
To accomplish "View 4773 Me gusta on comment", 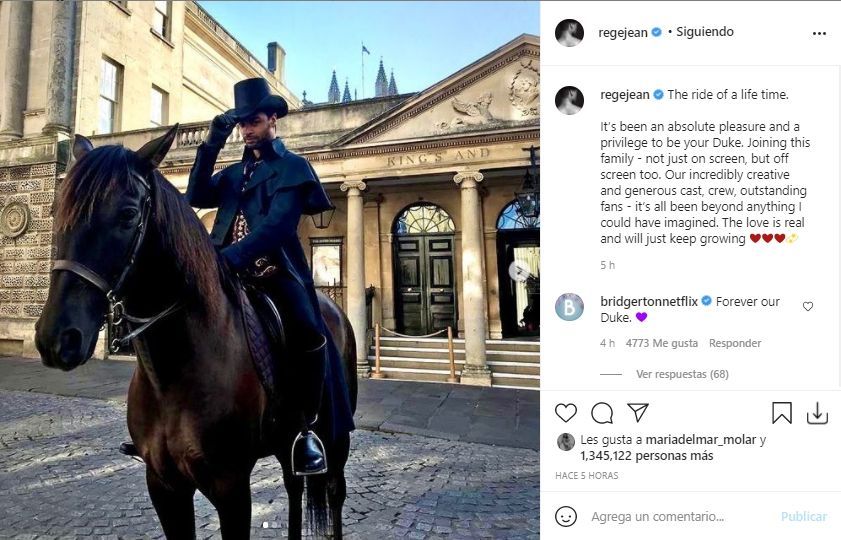I will point(661,343).
